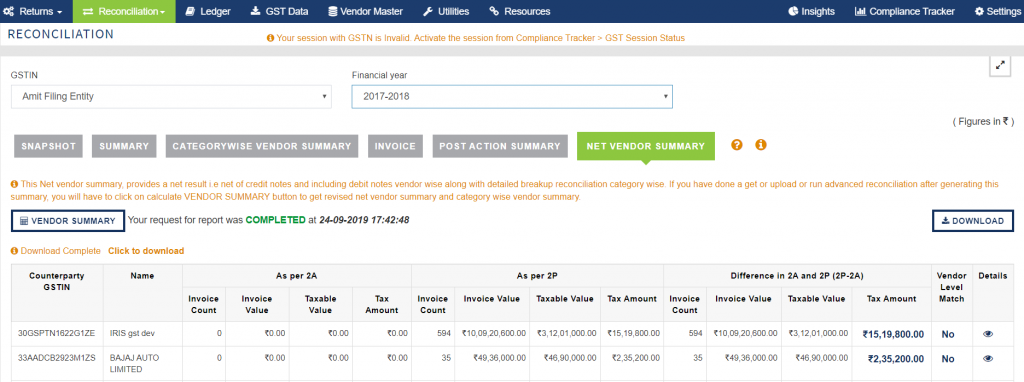Click the GSTIN cell 33AADCB2923M1ZS

coord(57,358)
